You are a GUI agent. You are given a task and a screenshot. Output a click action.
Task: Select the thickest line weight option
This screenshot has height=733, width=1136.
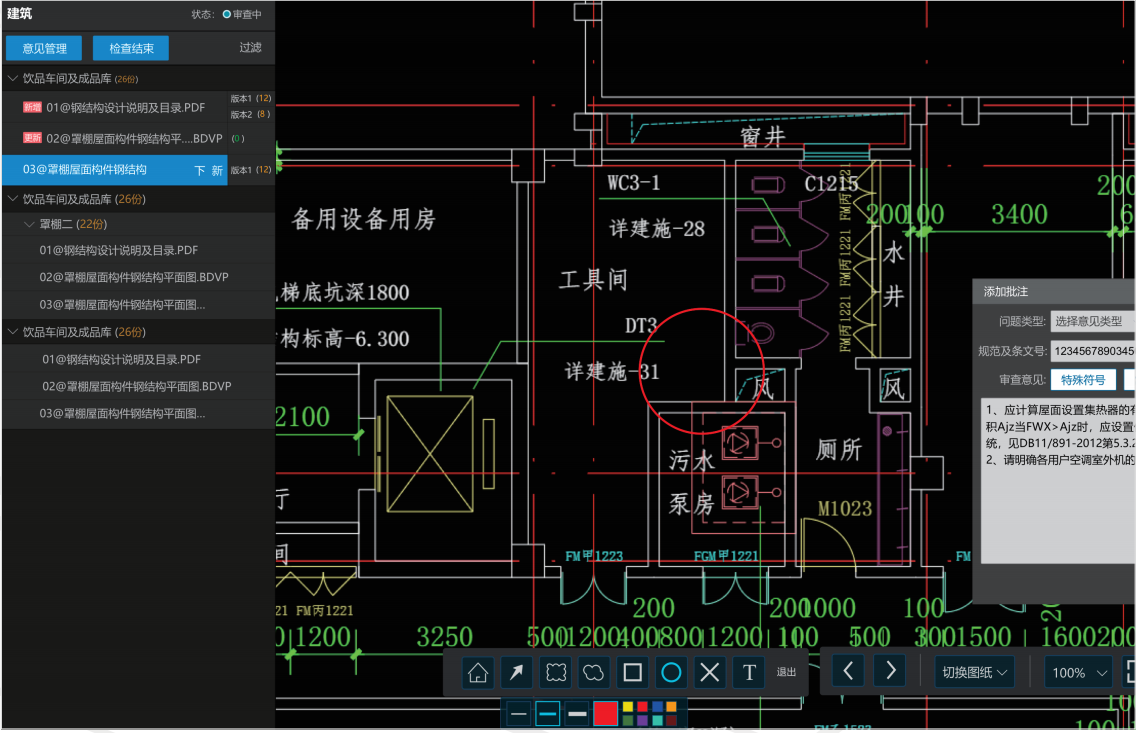(577, 713)
